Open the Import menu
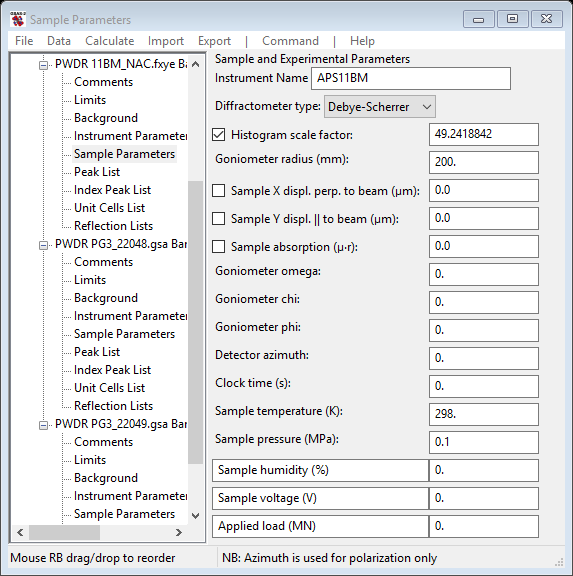Screen dimensions: 573x576 166,41
